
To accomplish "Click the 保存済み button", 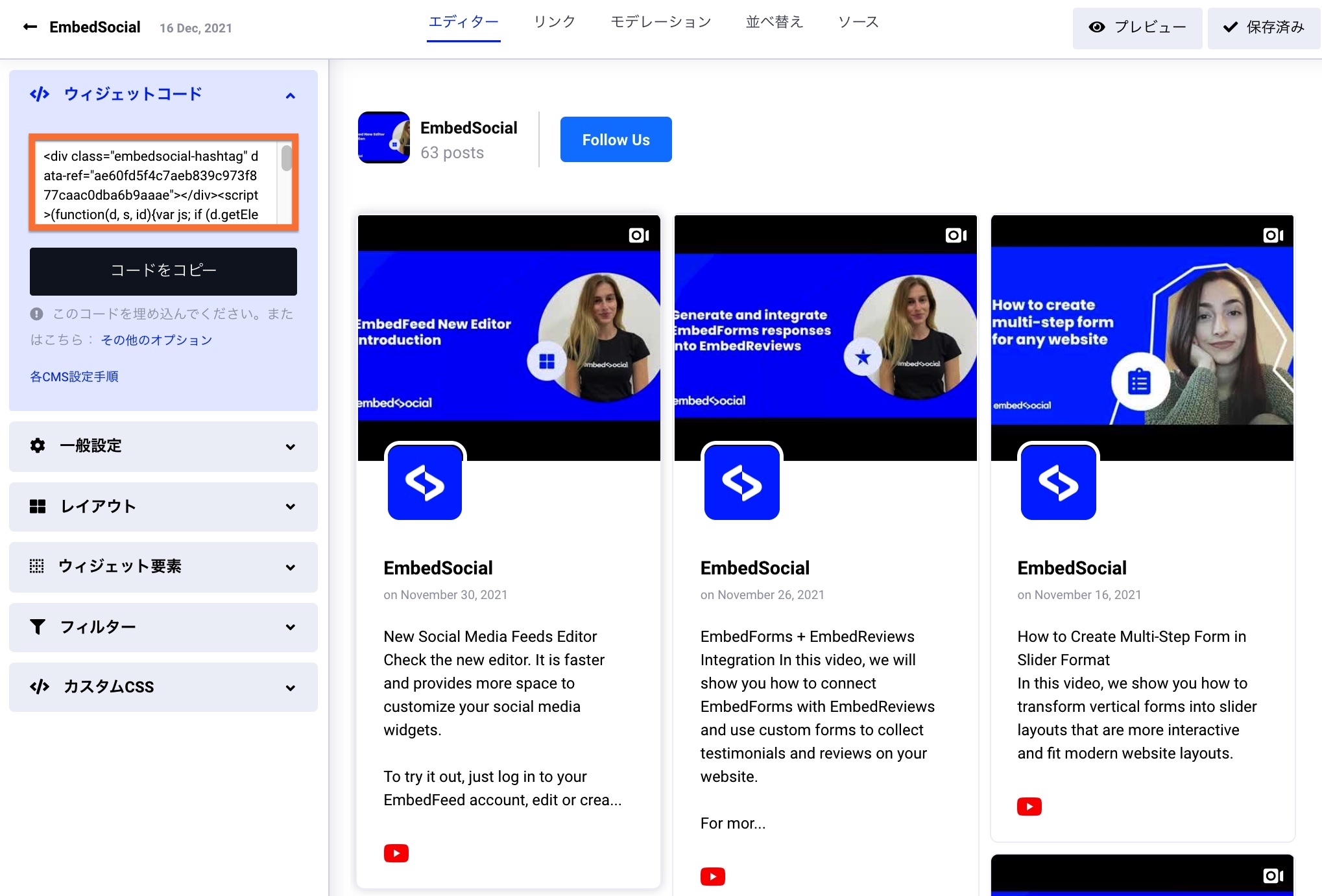I will [x=1264, y=28].
